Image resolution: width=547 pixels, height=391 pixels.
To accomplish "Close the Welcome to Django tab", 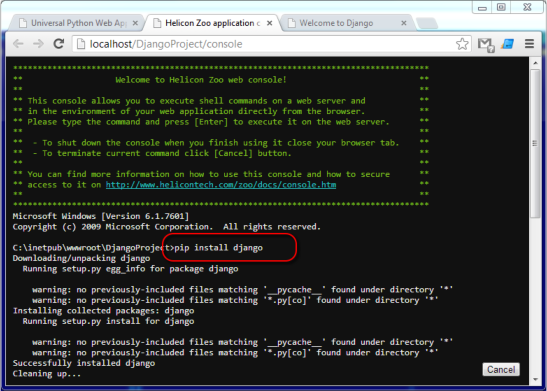I will coord(404,23).
